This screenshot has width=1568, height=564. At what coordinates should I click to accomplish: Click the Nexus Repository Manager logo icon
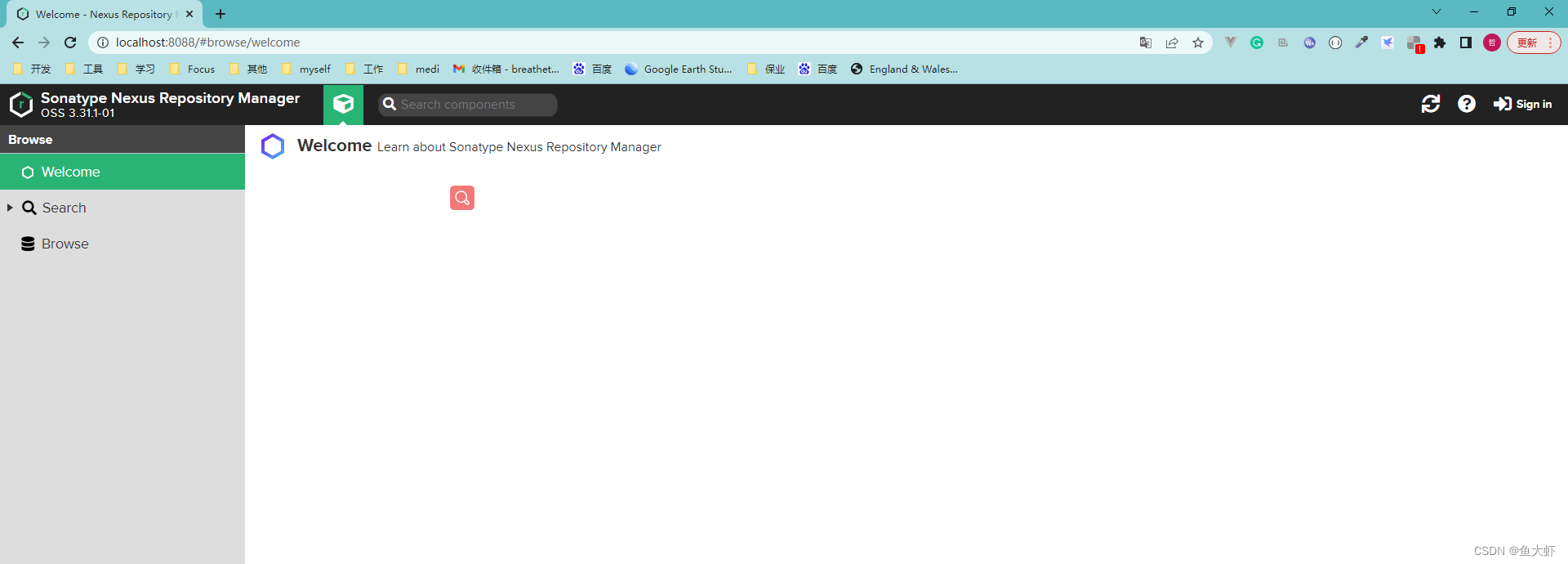21,104
